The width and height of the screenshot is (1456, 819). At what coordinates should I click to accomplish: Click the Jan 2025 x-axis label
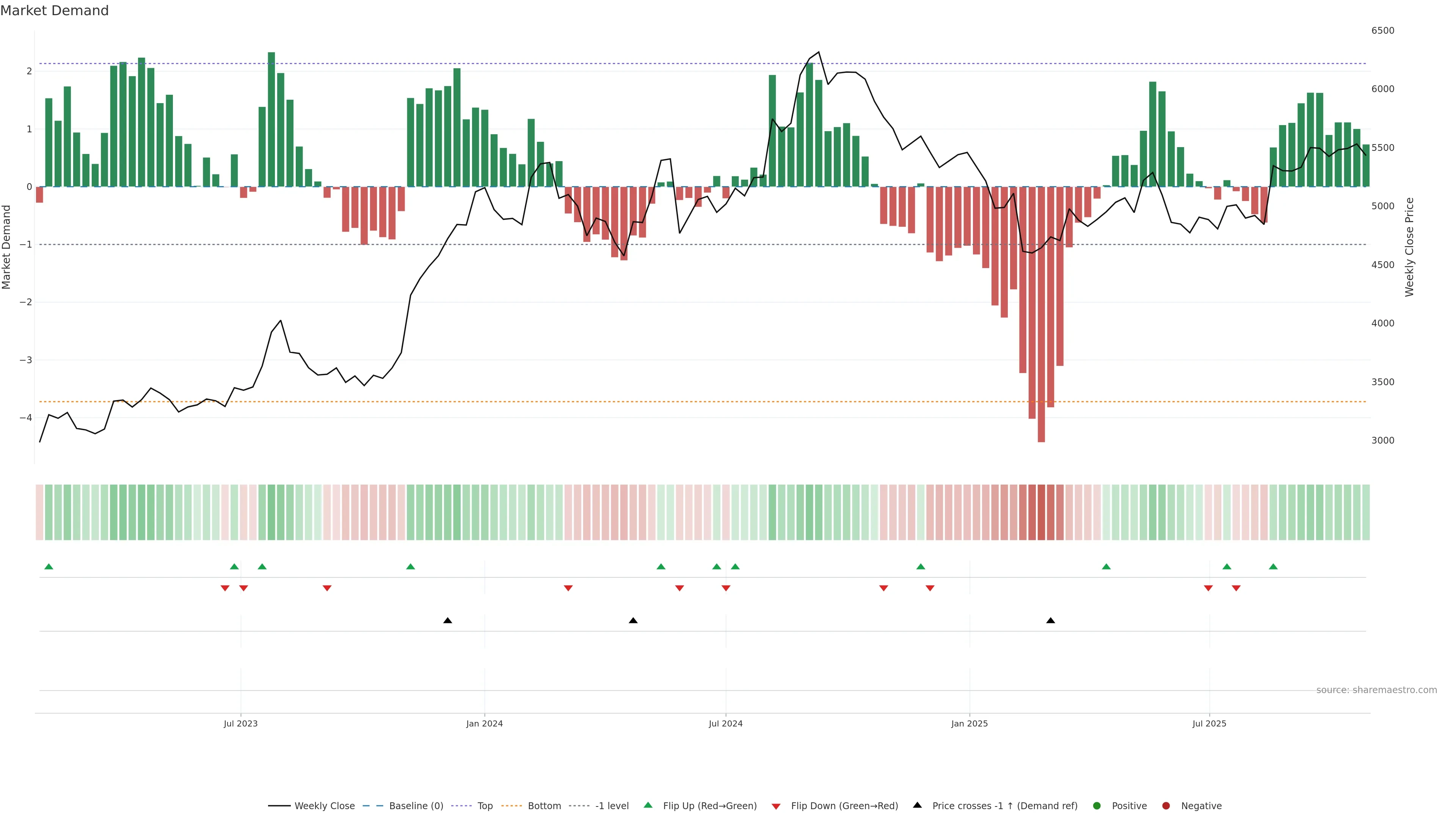[x=970, y=723]
